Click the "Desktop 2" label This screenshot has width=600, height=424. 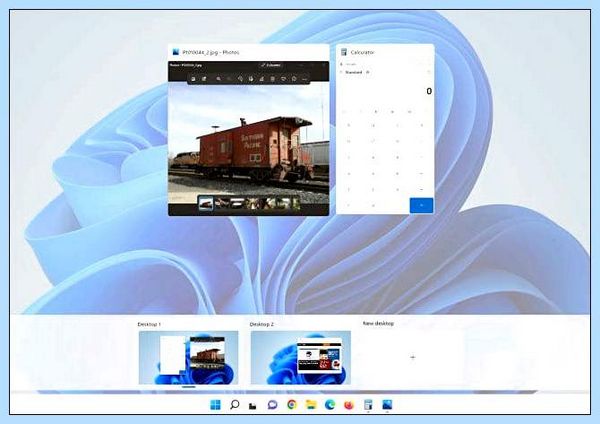pyautogui.click(x=262, y=324)
